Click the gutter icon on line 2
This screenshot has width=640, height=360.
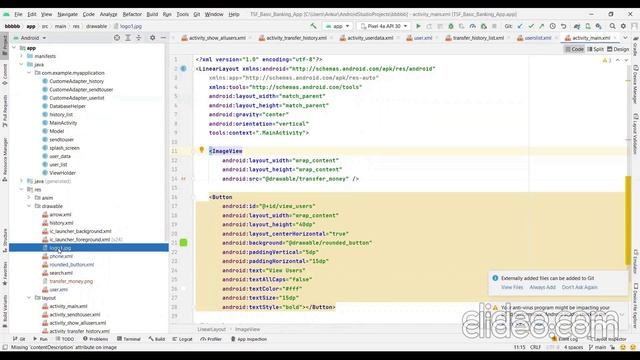184,69
